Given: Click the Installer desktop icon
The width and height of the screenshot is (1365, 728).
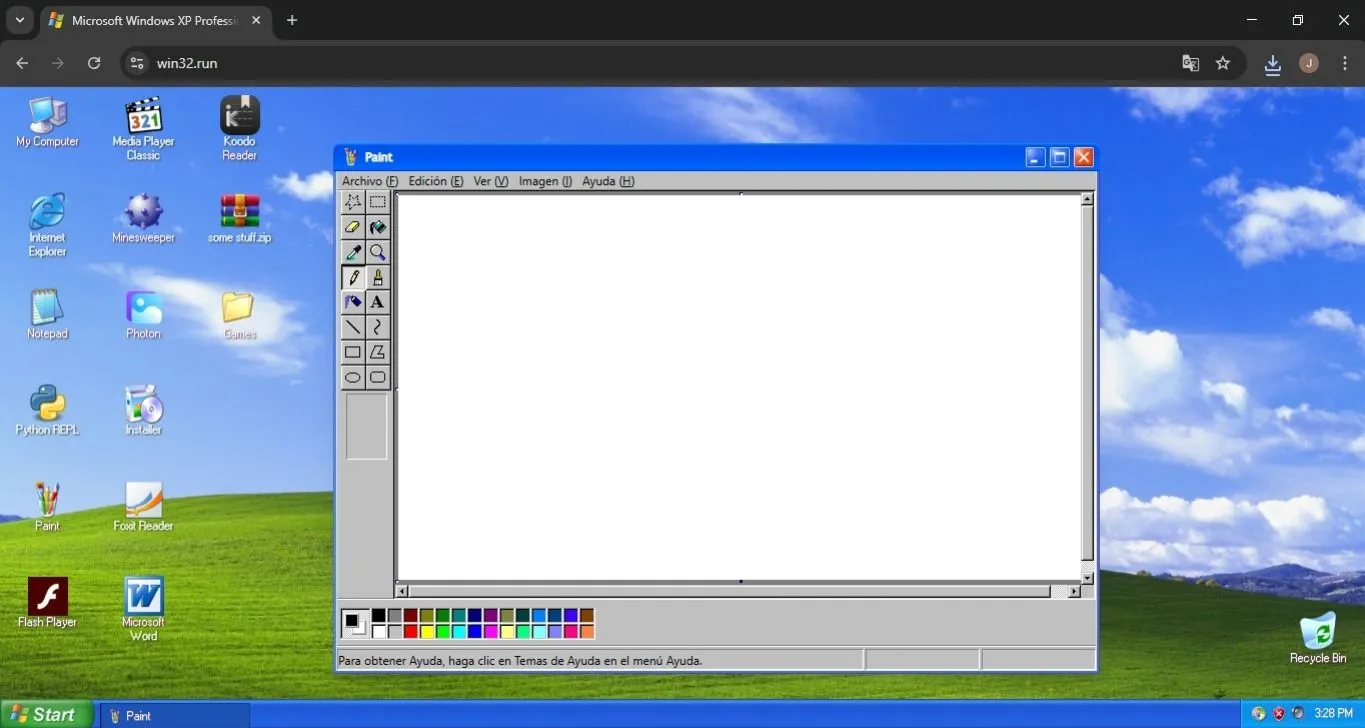Looking at the screenshot, I should [x=143, y=411].
